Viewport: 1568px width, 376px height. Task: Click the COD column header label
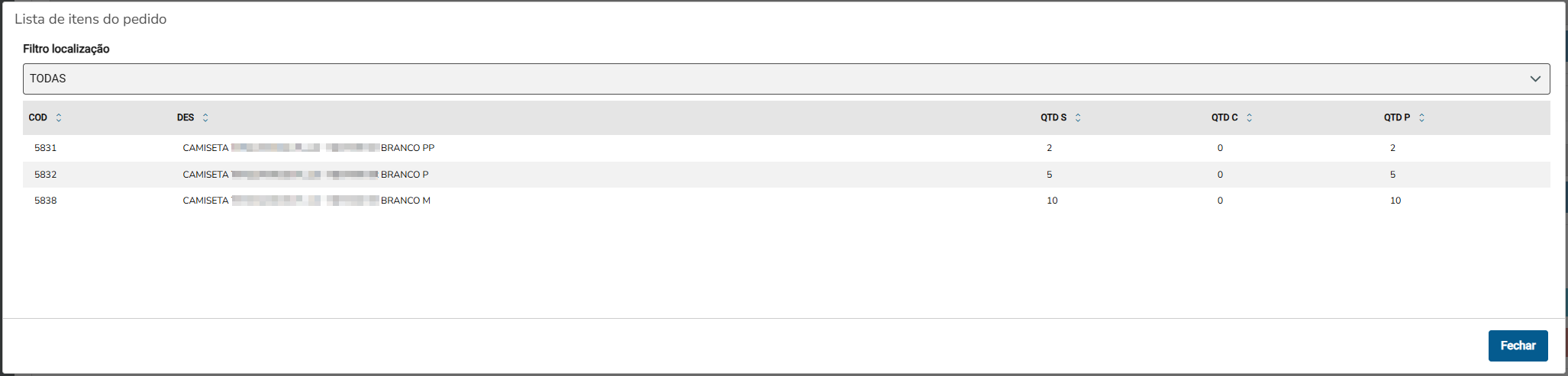pos(38,117)
